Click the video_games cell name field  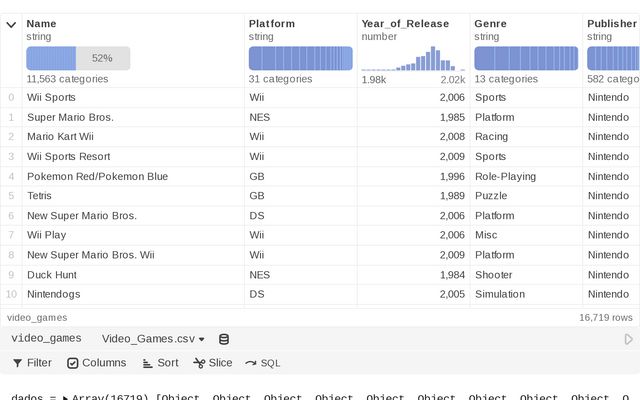click(46, 338)
